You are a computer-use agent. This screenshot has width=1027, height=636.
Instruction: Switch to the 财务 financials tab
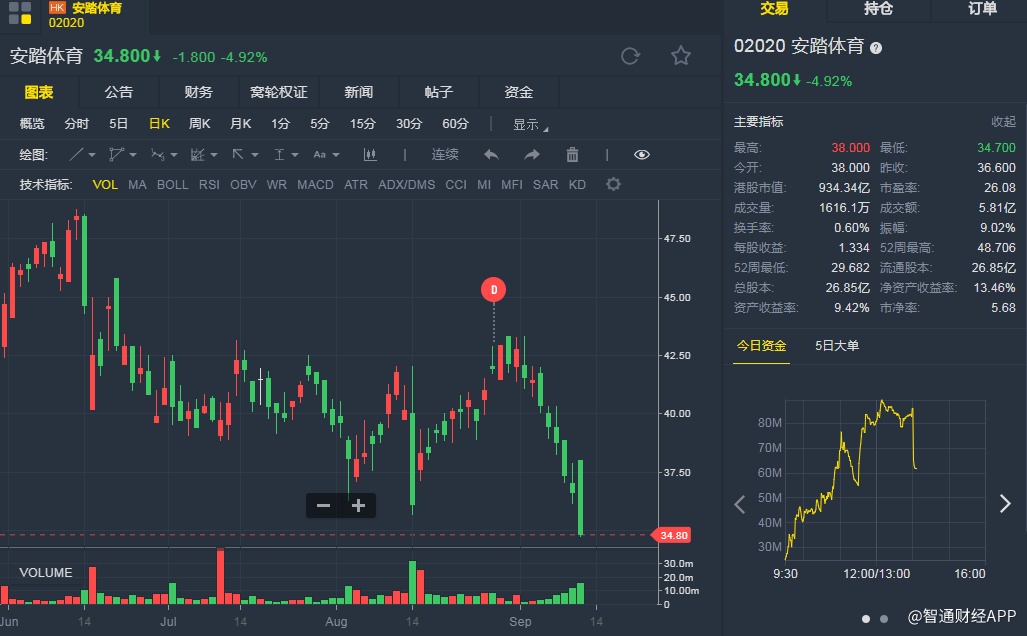point(198,92)
